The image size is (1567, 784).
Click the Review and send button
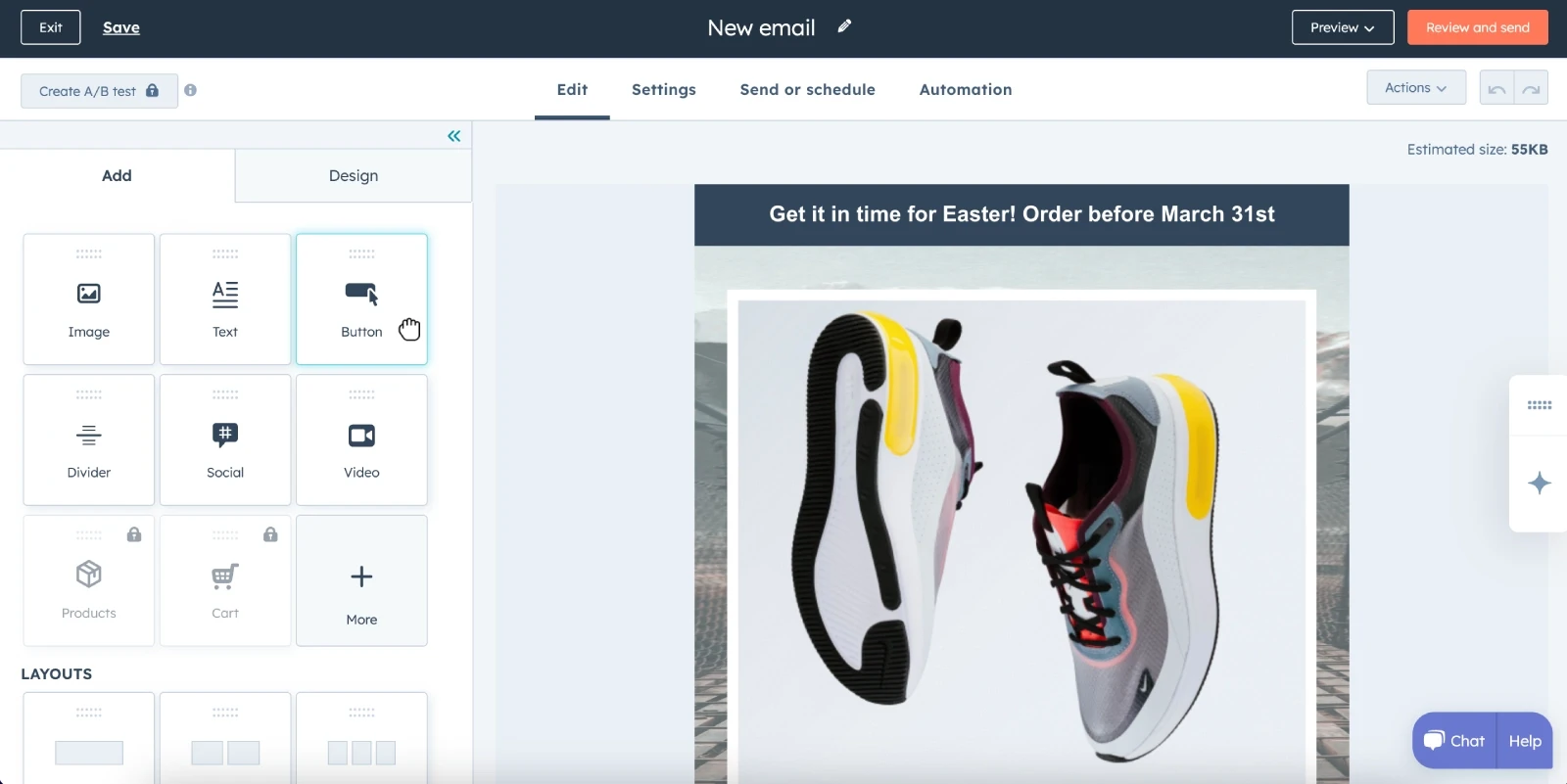pos(1477,27)
